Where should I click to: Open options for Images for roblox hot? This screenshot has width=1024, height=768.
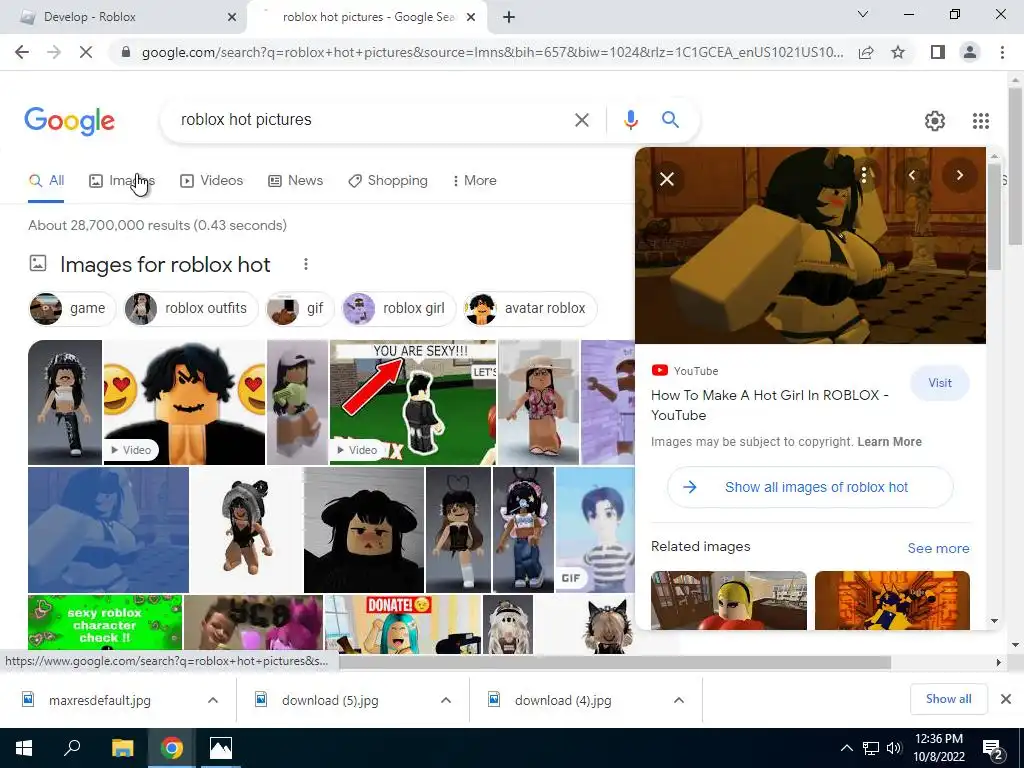306,264
